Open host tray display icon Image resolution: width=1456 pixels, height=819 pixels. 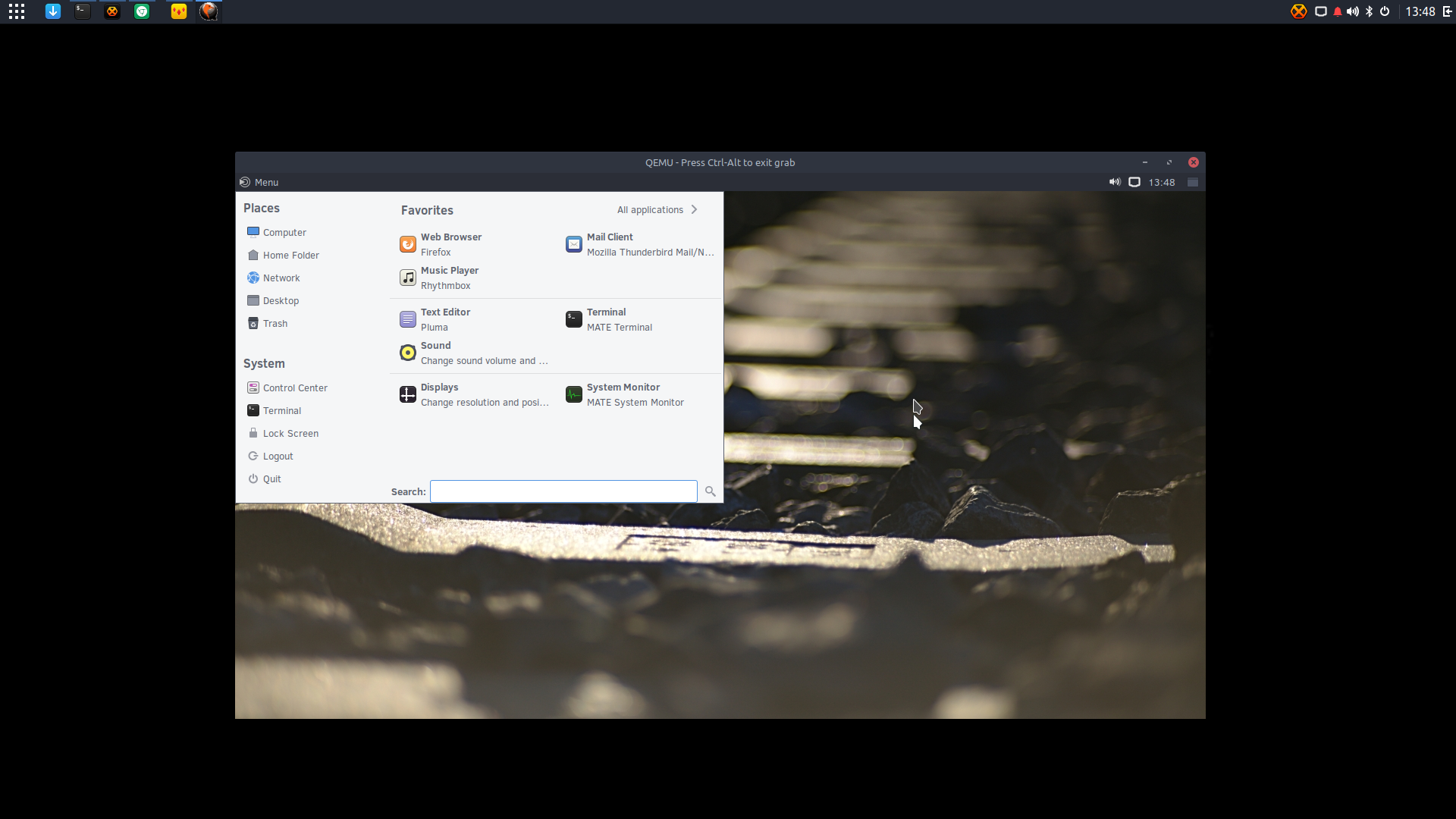[x=1320, y=11]
